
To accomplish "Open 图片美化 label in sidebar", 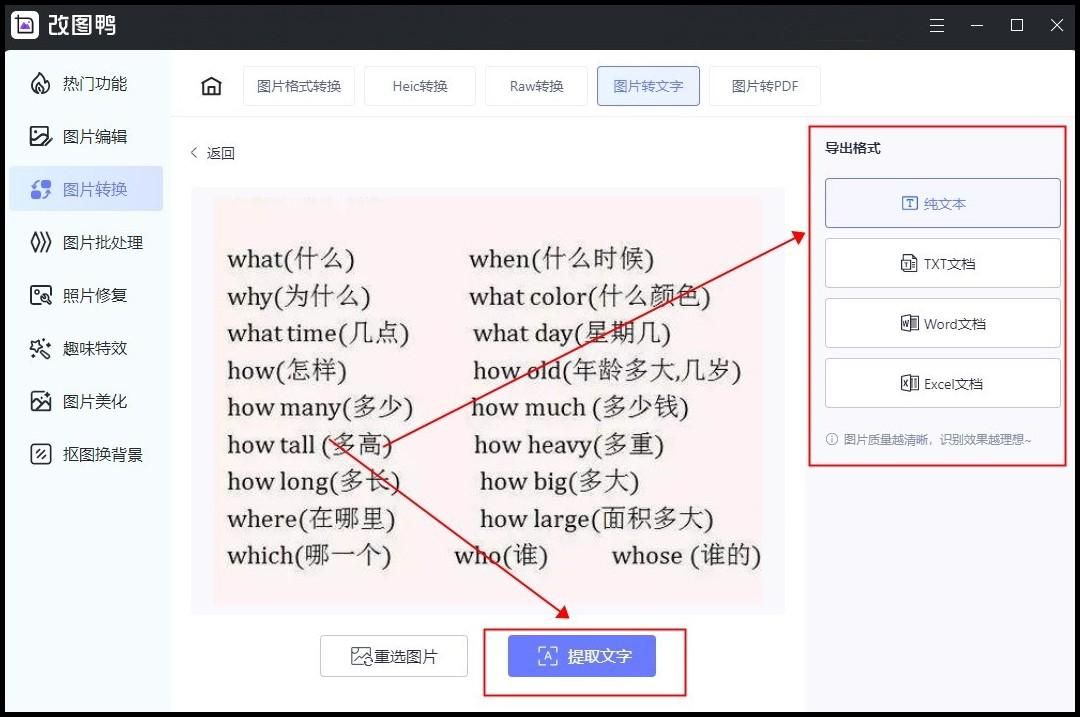I will (x=95, y=402).
